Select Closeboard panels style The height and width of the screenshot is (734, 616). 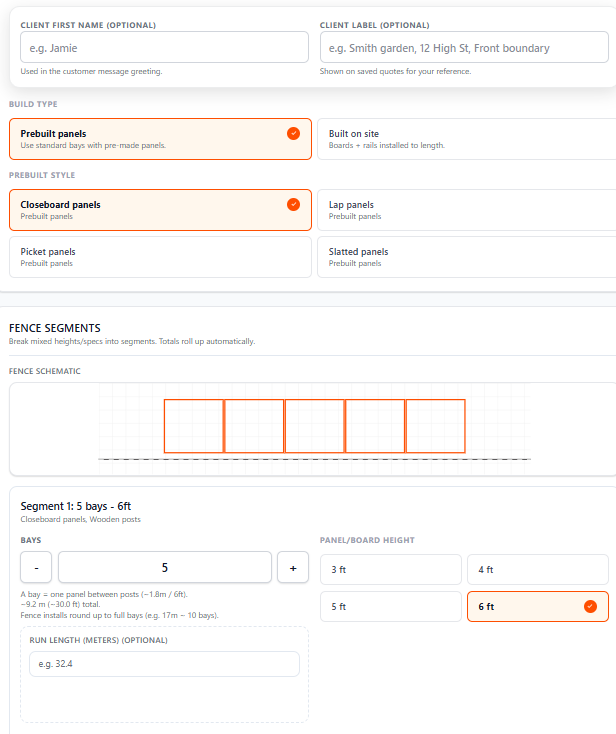(160, 210)
